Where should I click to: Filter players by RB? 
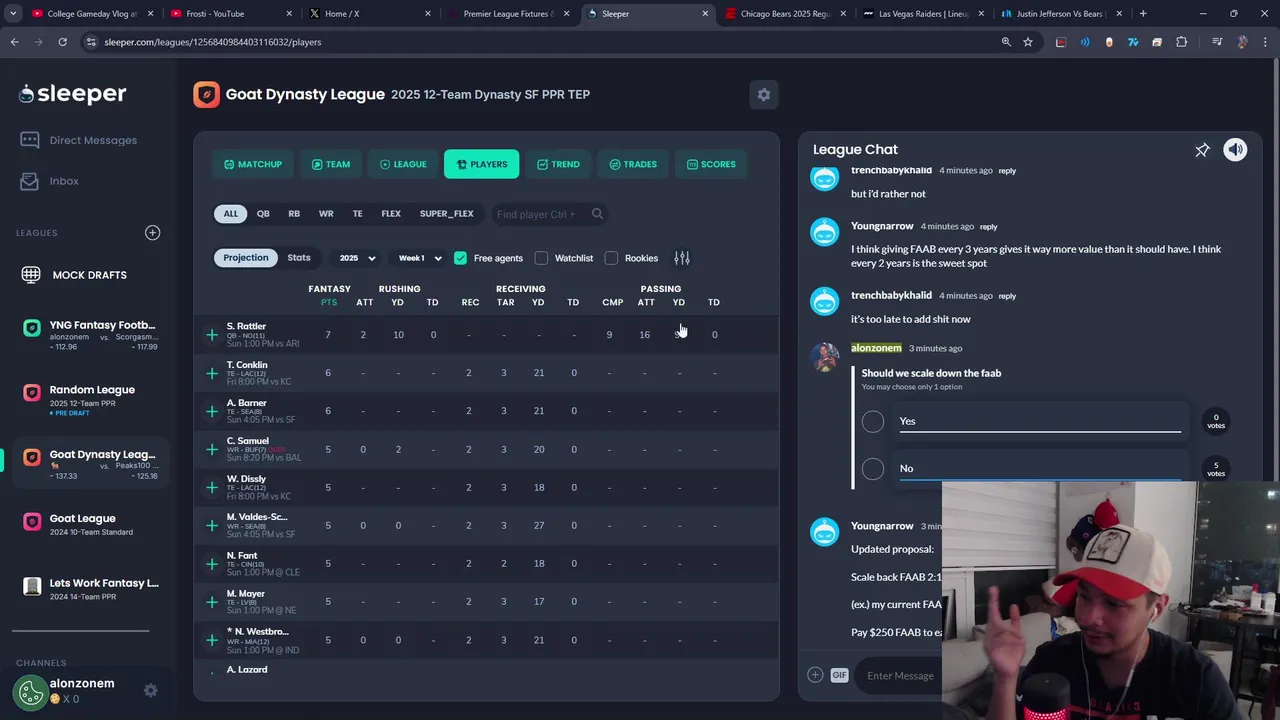pos(294,214)
